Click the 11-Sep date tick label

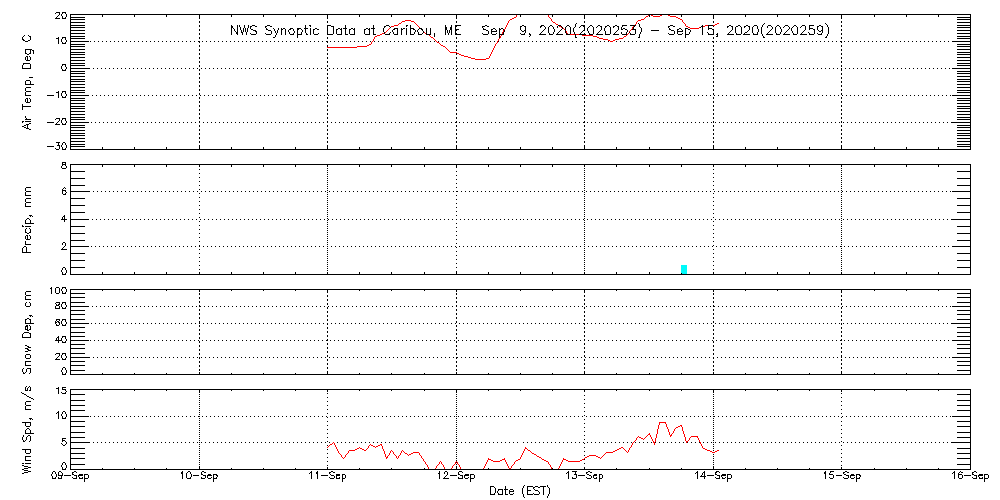click(328, 477)
